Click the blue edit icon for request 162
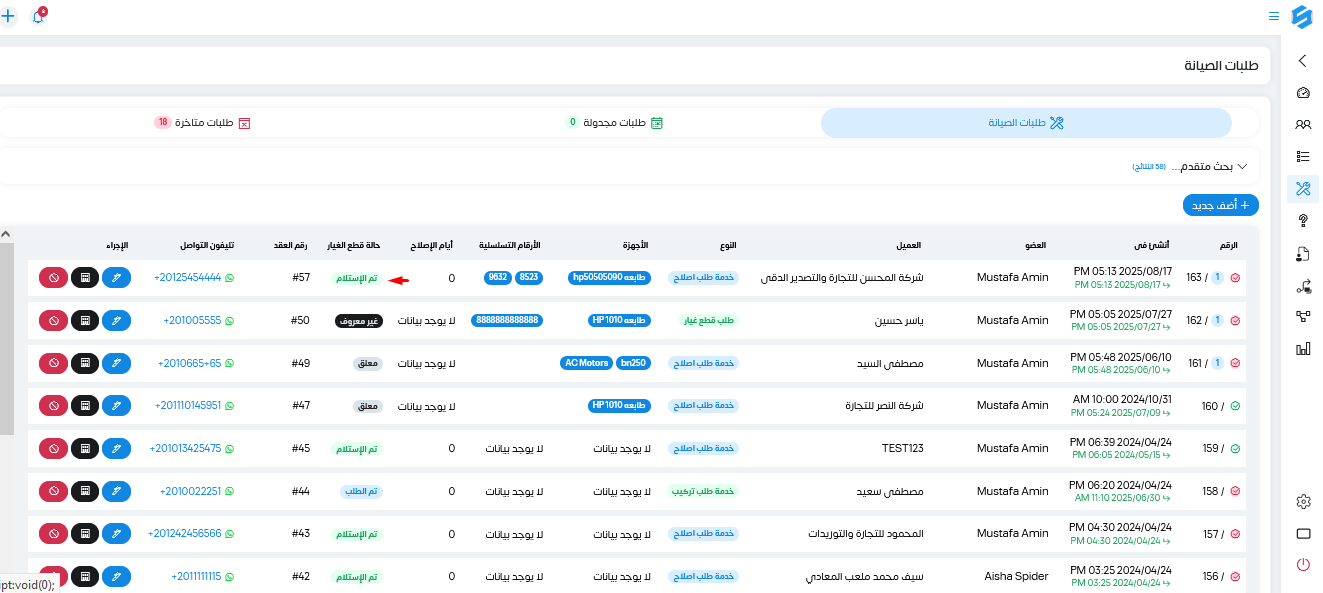 click(117, 321)
